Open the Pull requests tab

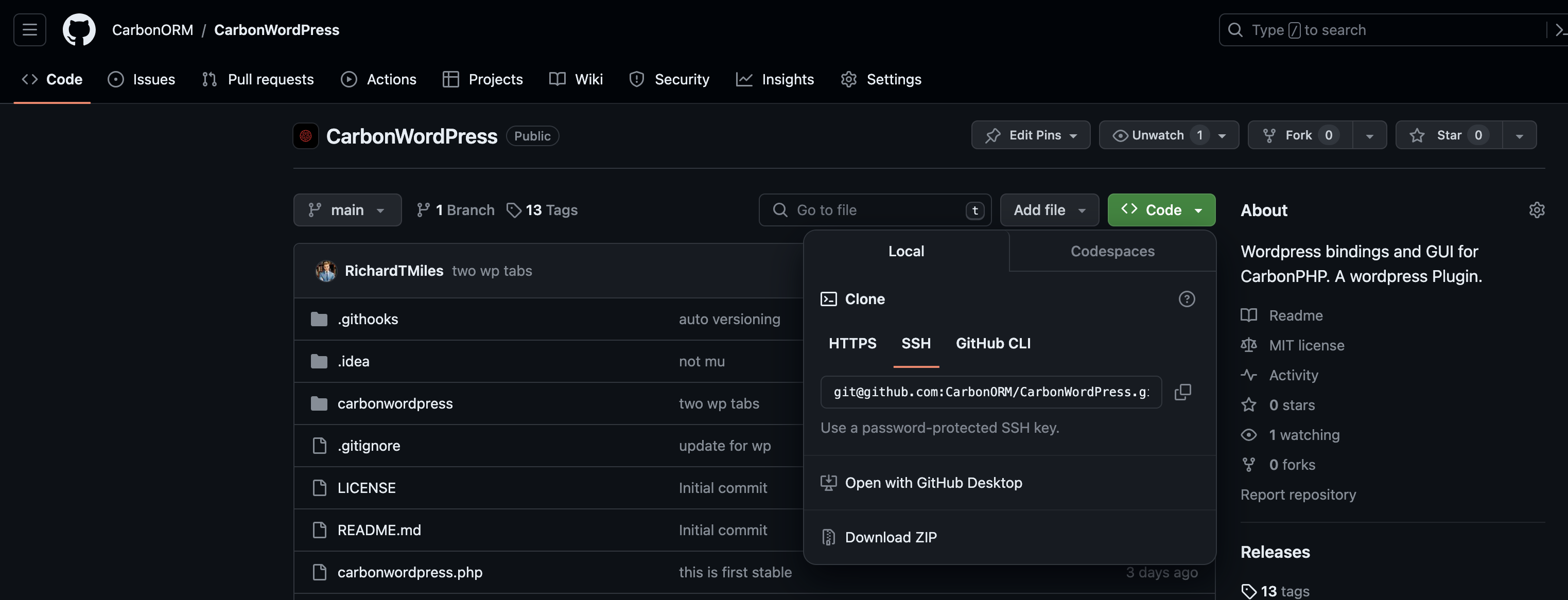(257, 79)
